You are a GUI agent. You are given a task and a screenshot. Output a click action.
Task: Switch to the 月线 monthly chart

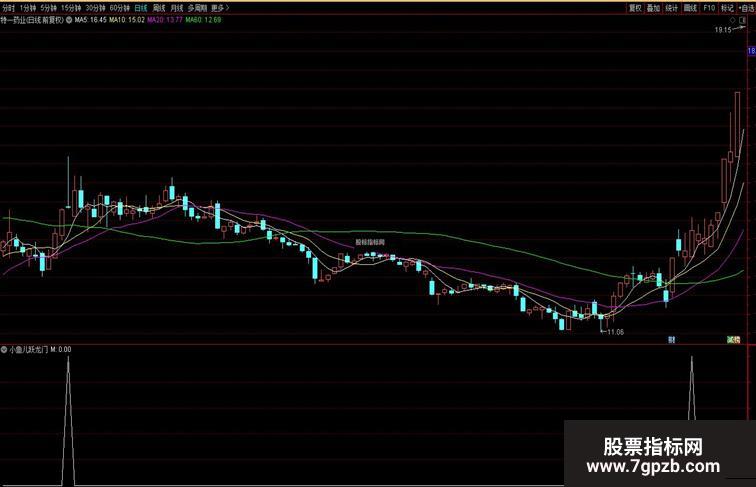177,8
